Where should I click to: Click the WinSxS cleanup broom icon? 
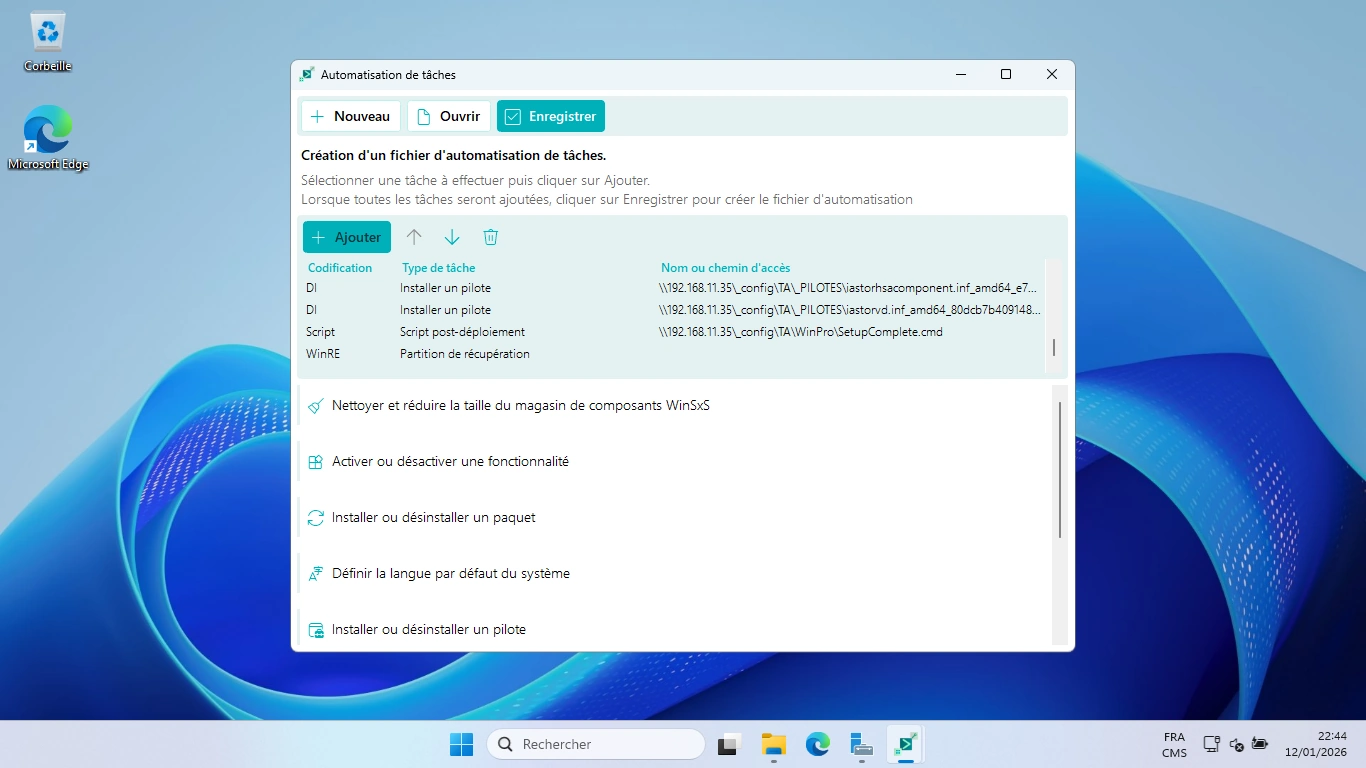[x=316, y=406]
